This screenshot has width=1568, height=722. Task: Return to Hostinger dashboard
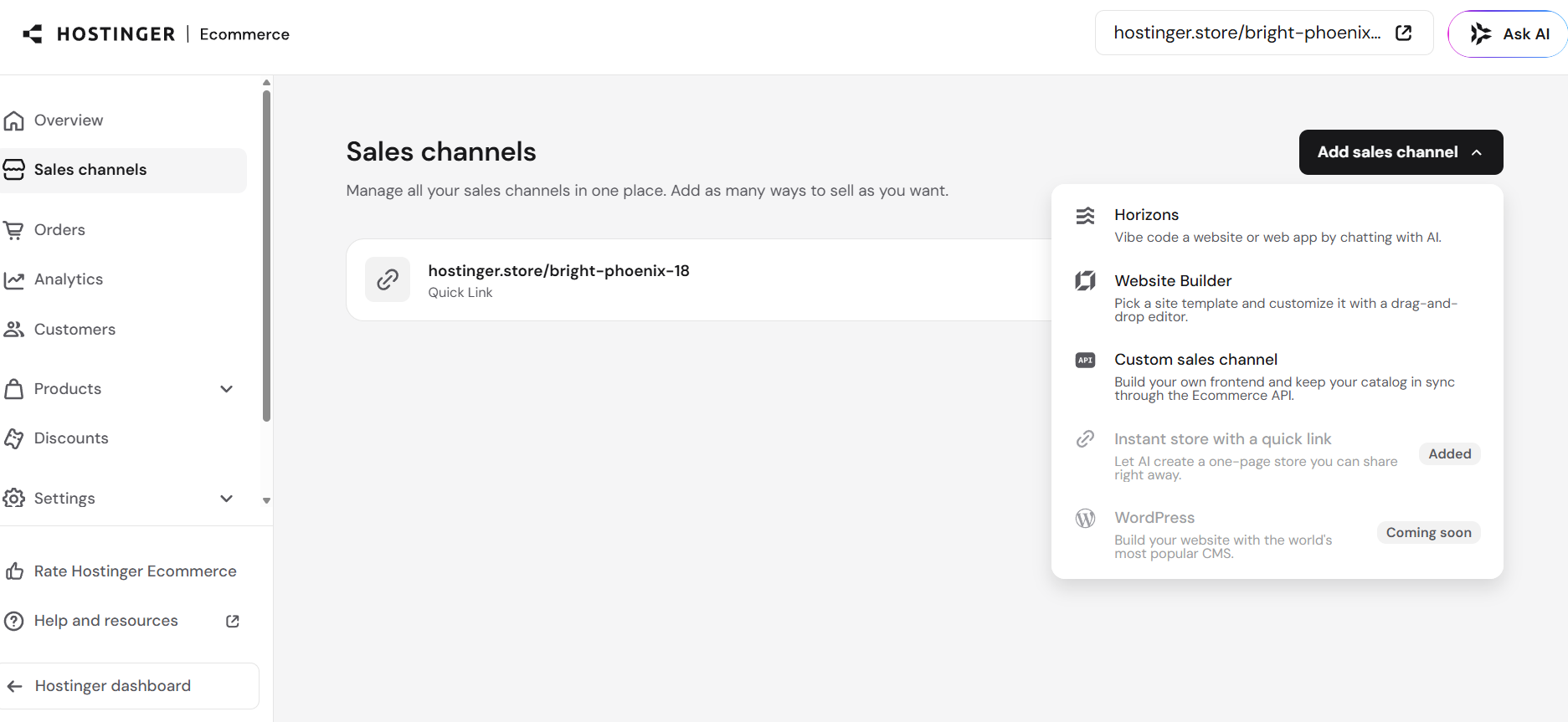tap(129, 686)
